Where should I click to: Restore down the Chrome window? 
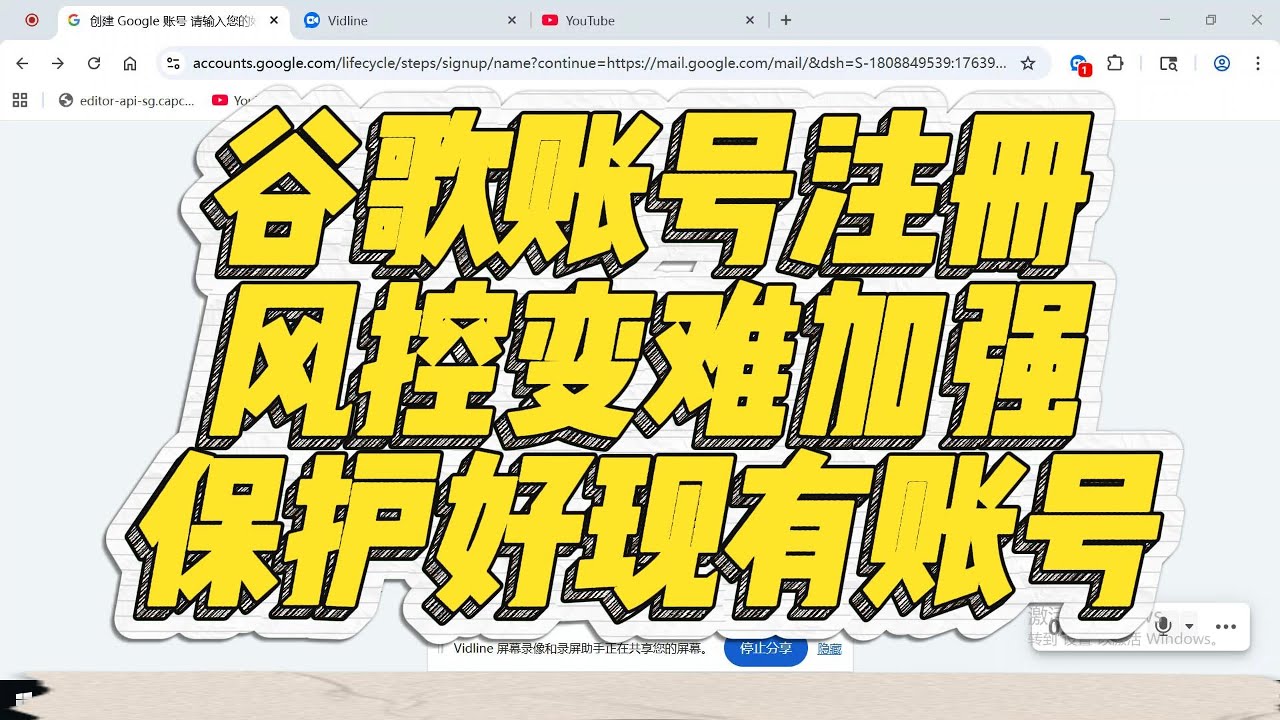point(1211,20)
